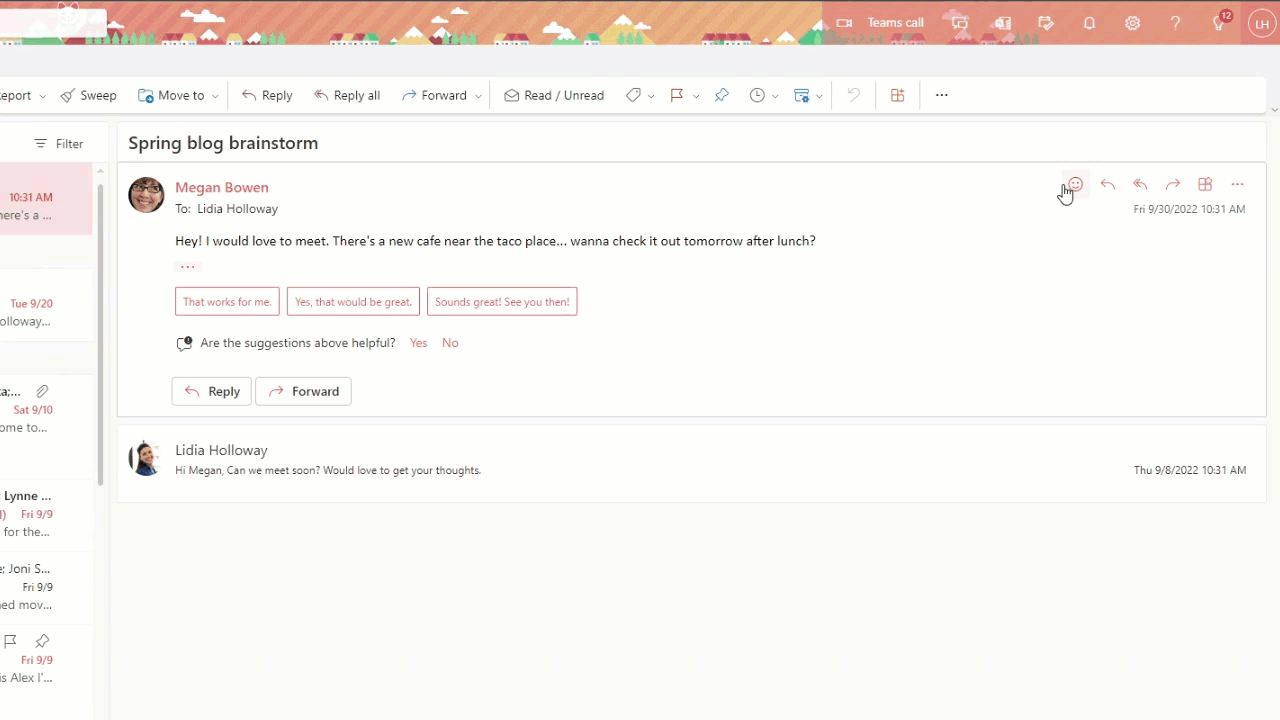
Task: Click the calendar-gear icon in the toolbar
Action: [801, 95]
